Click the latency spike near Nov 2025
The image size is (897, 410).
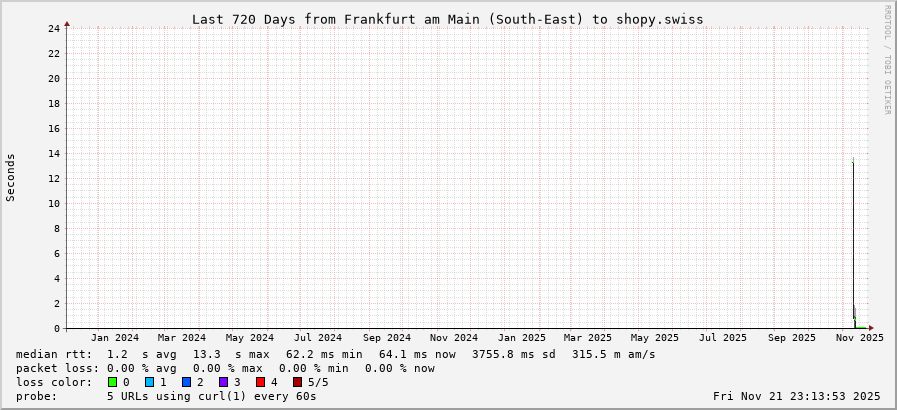[x=853, y=240]
